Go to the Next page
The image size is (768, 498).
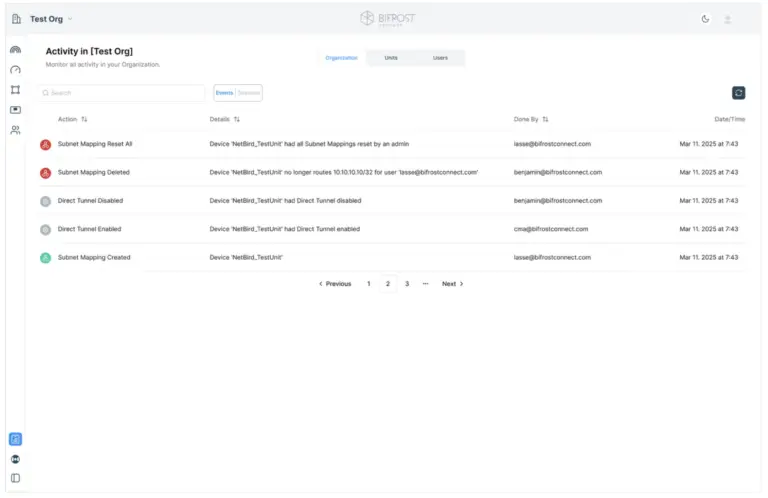453,284
